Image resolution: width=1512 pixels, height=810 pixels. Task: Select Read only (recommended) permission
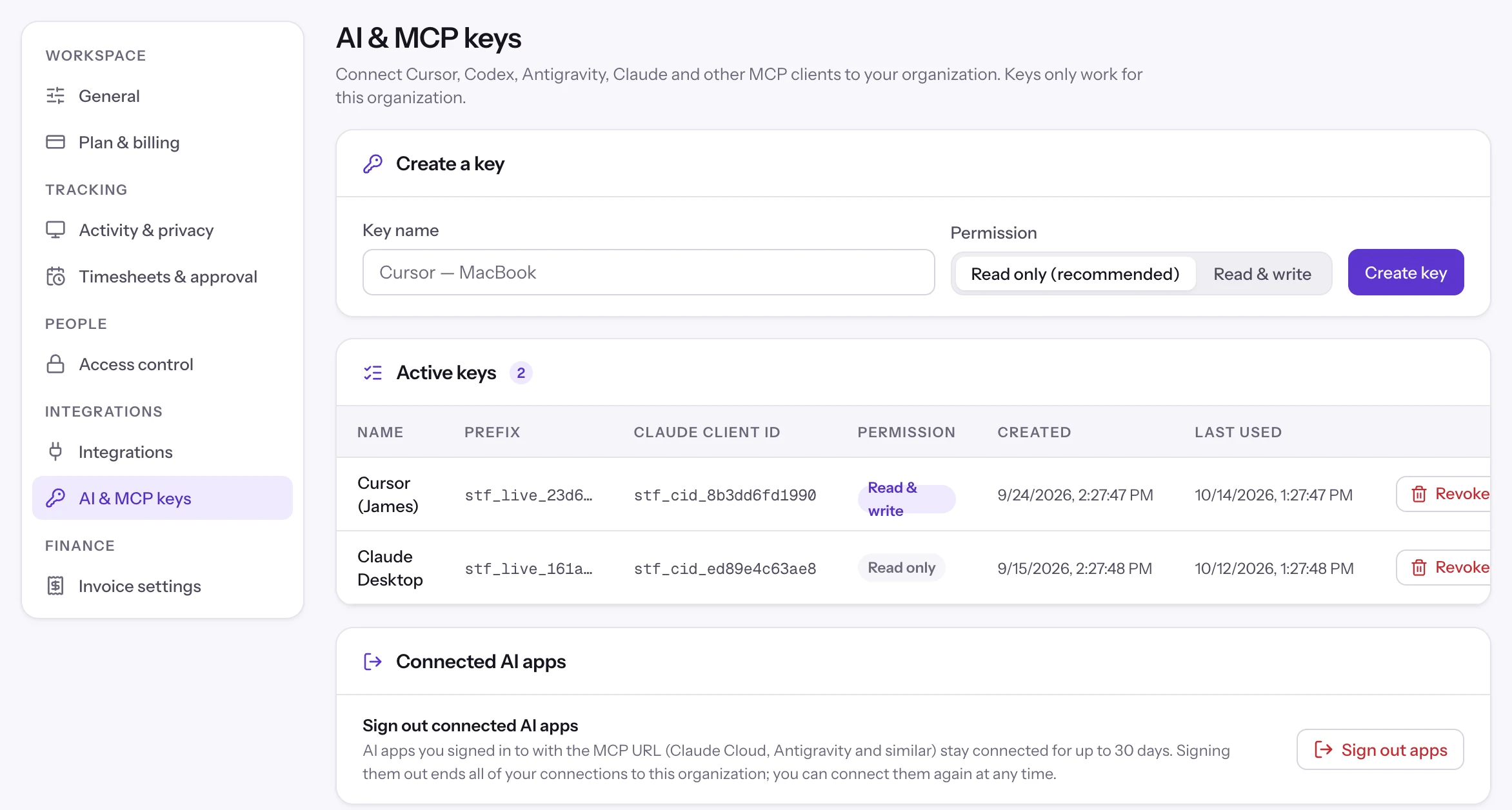pyautogui.click(x=1075, y=273)
